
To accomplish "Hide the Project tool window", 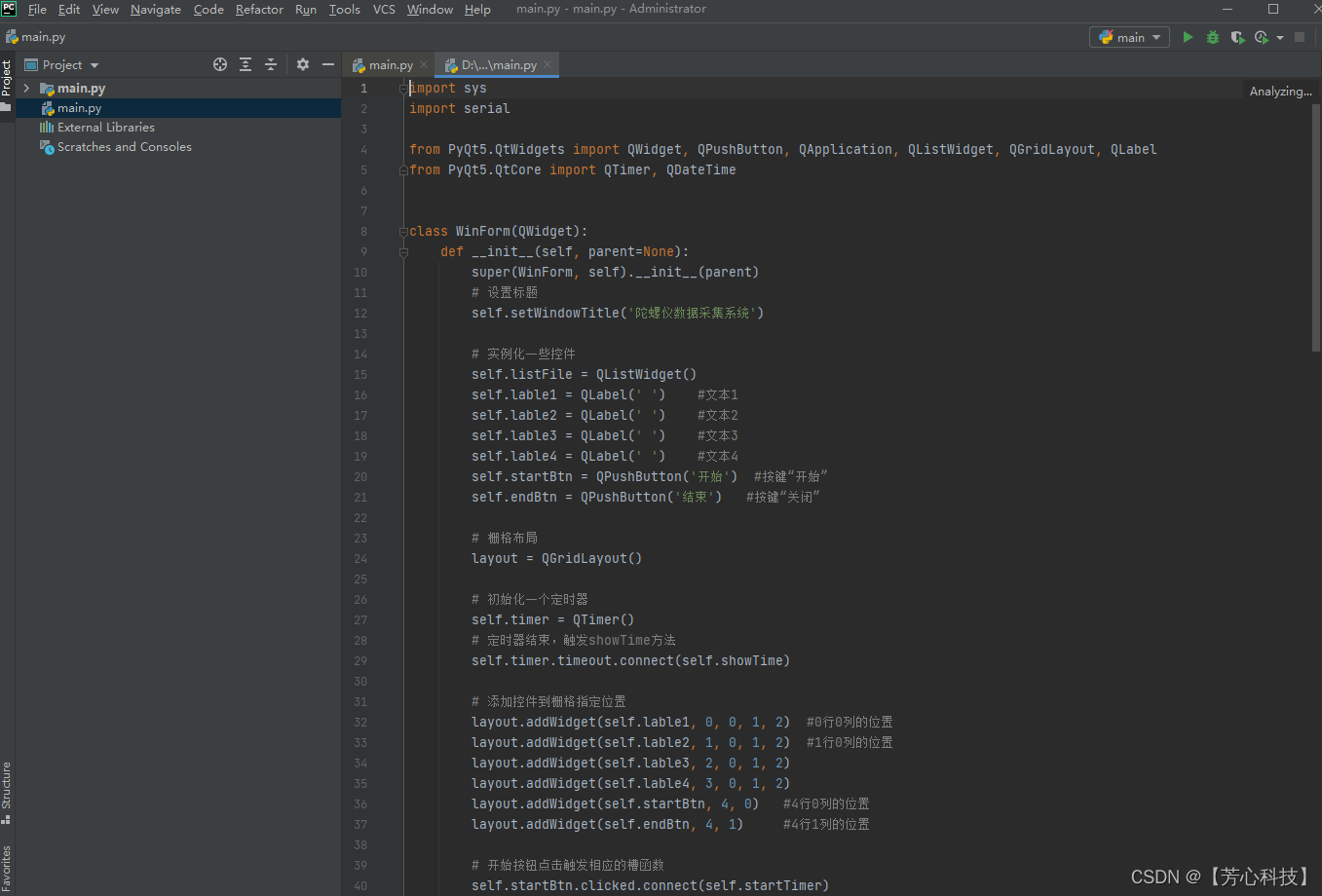I will 328,64.
